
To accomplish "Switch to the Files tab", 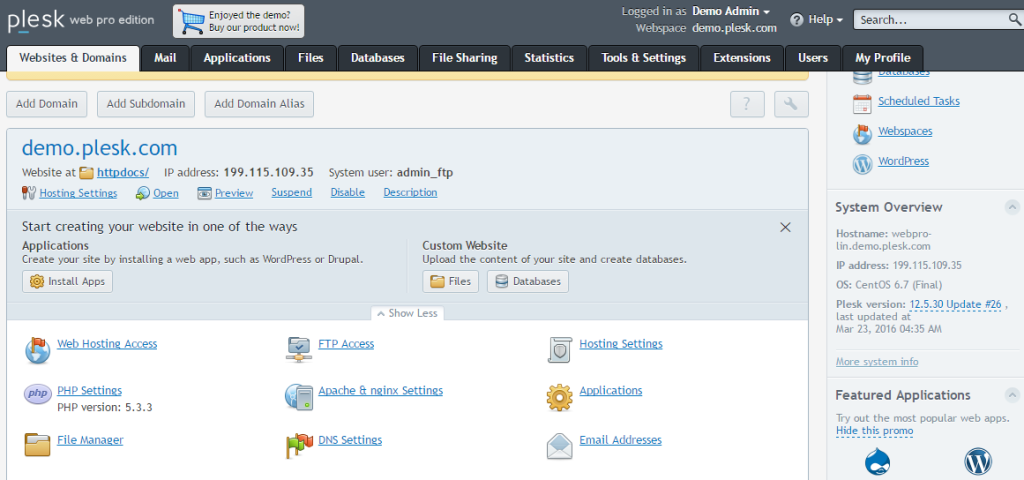I will [x=311, y=58].
